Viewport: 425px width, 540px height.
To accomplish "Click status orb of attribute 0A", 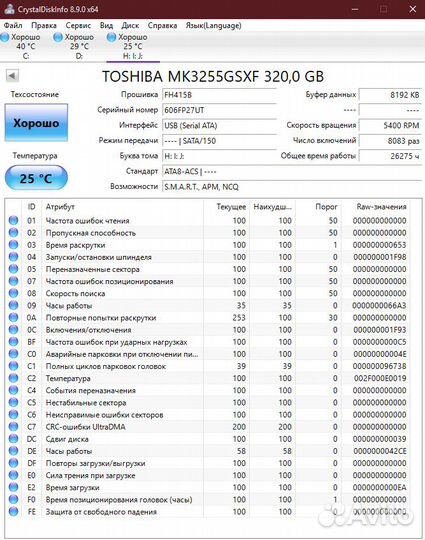I will (x=13, y=318).
